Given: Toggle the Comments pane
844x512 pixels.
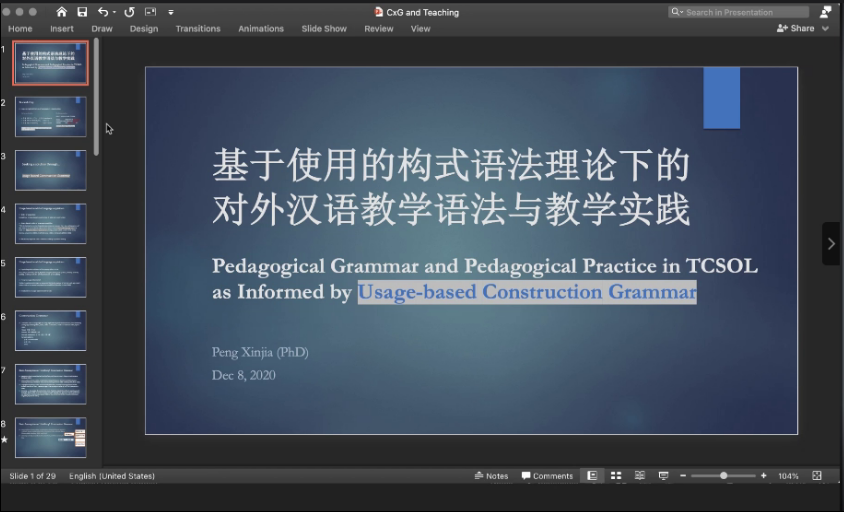Looking at the screenshot, I should [547, 476].
